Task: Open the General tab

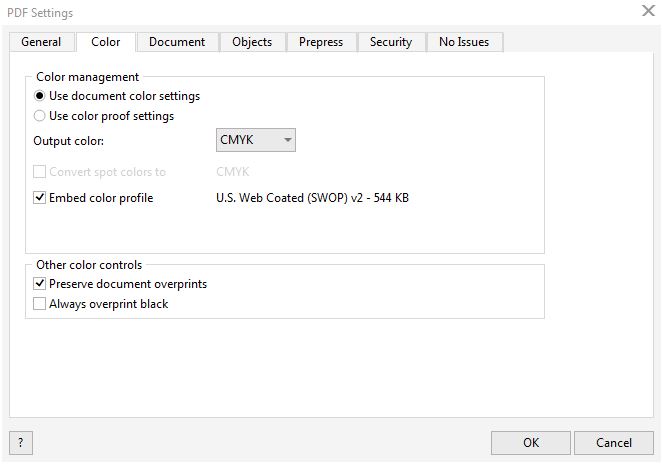Action: pos(41,42)
